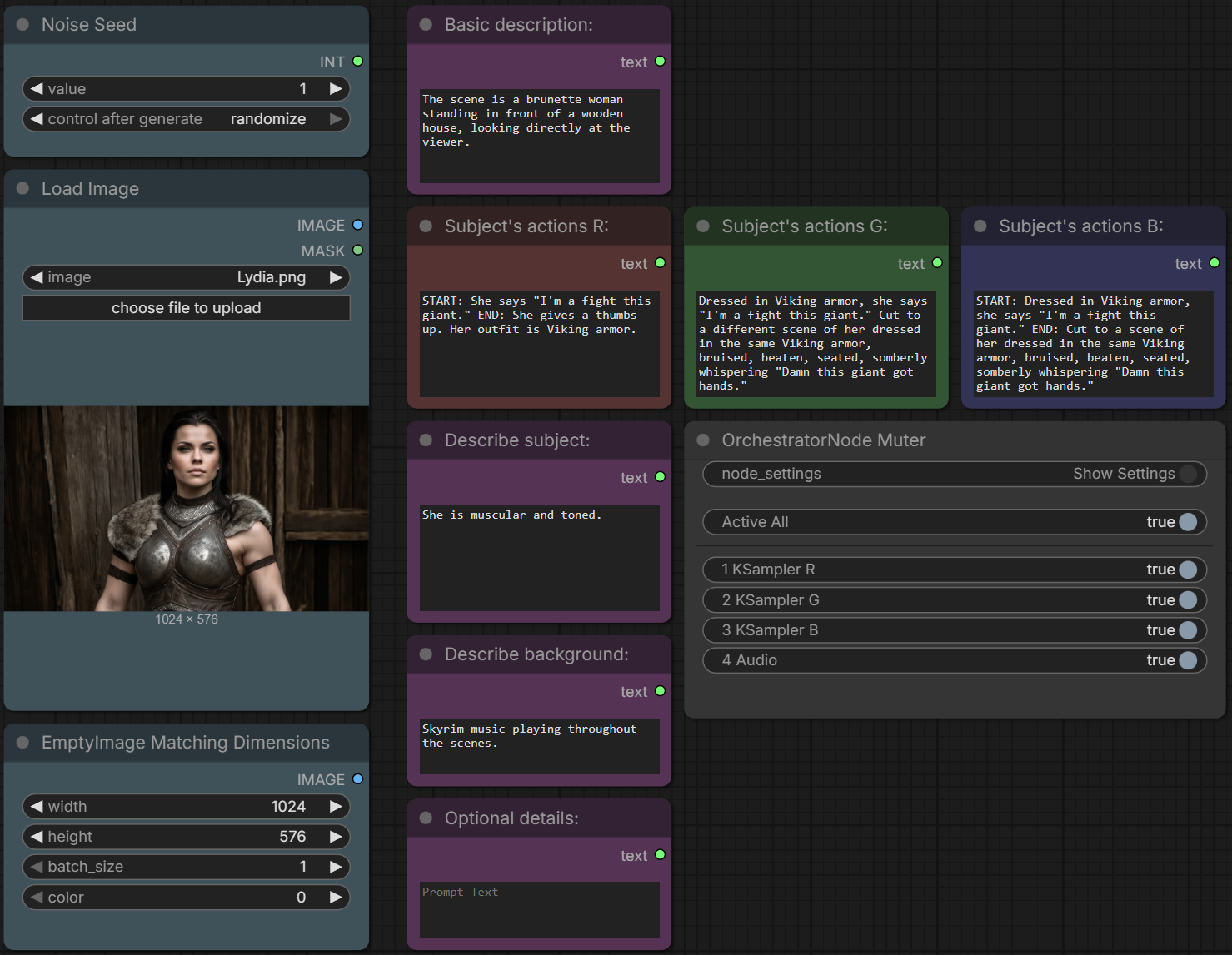This screenshot has width=1232, height=955.
Task: Toggle Show Settings on node_settings
Action: (x=1188, y=474)
